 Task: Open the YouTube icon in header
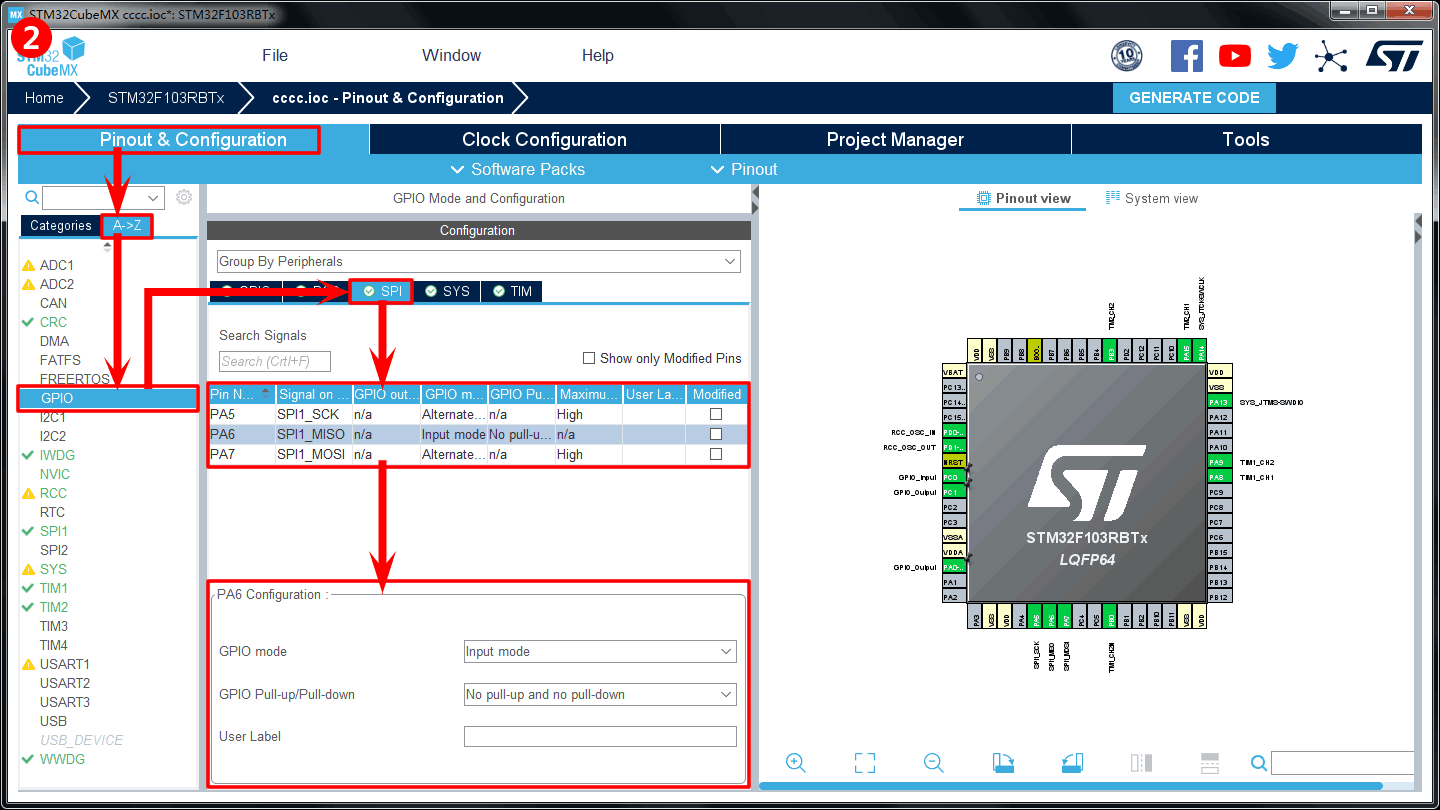(x=1235, y=56)
